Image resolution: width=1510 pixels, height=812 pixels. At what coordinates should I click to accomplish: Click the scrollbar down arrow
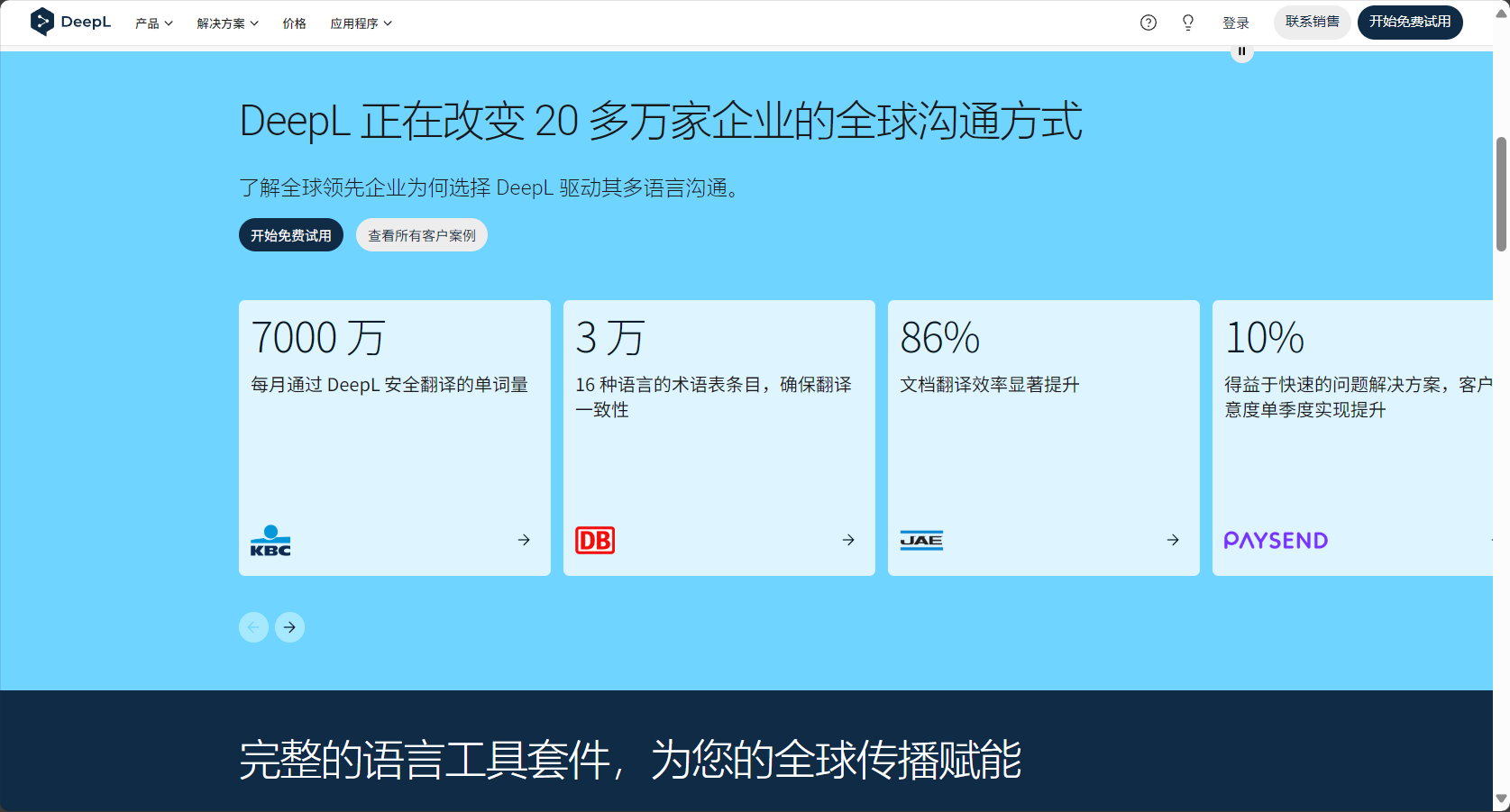coord(1501,799)
